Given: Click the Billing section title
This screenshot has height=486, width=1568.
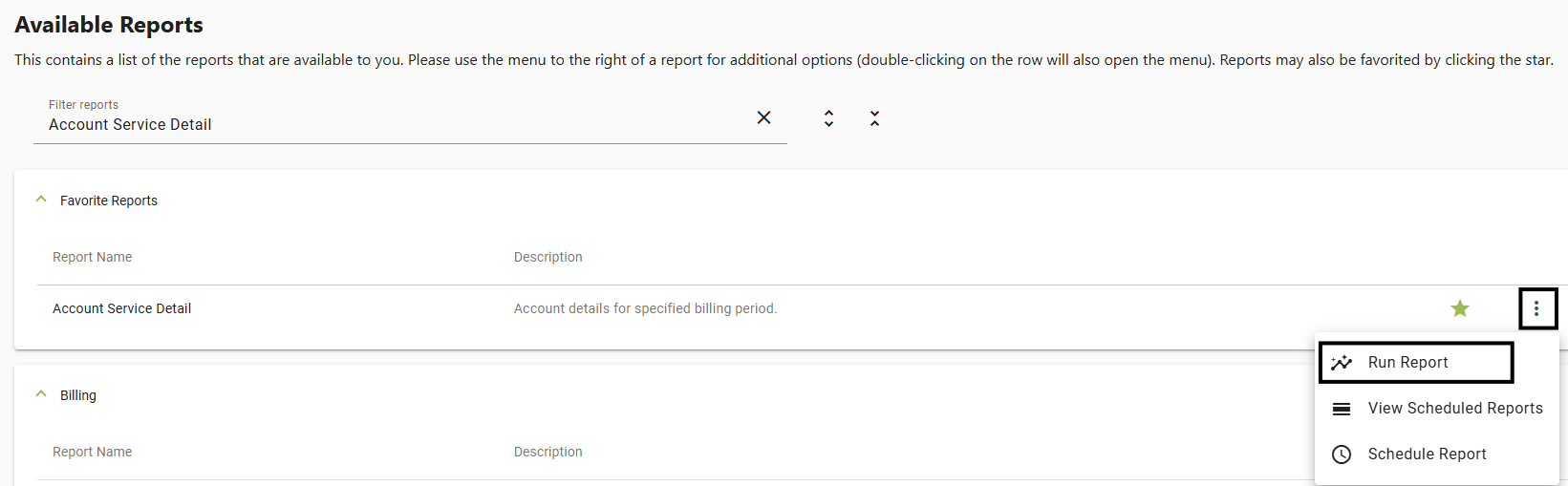Looking at the screenshot, I should 78,395.
